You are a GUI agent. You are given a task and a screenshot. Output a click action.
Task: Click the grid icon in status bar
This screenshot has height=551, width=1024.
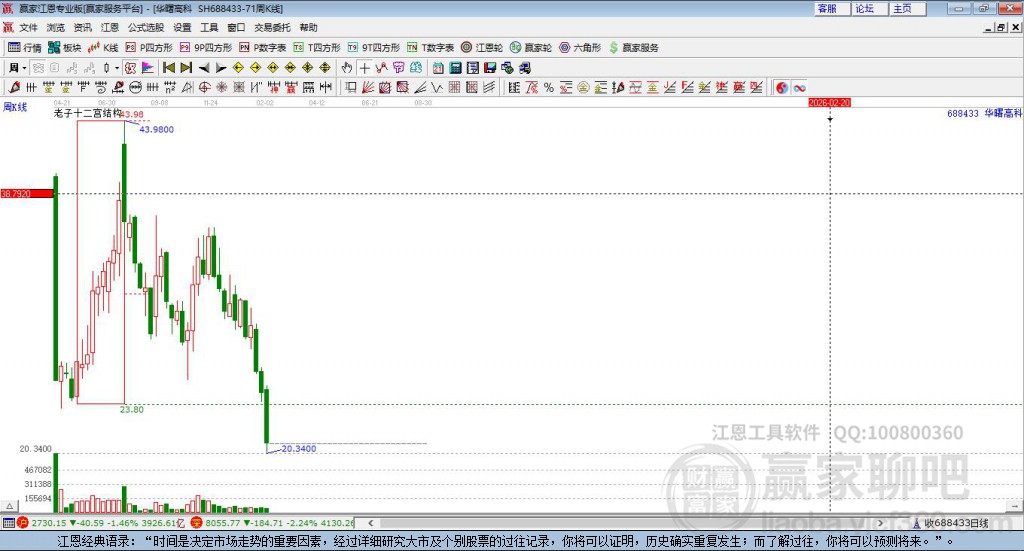coord(8,523)
